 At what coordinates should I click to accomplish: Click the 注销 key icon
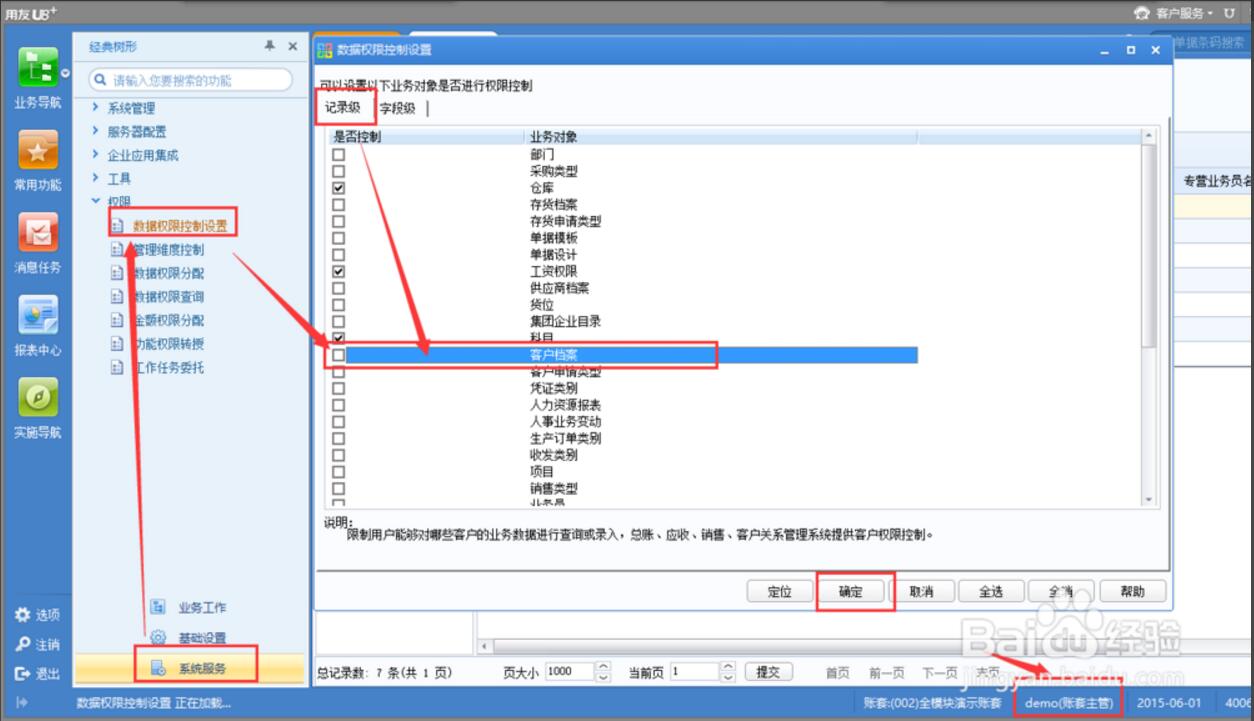(x=22, y=644)
